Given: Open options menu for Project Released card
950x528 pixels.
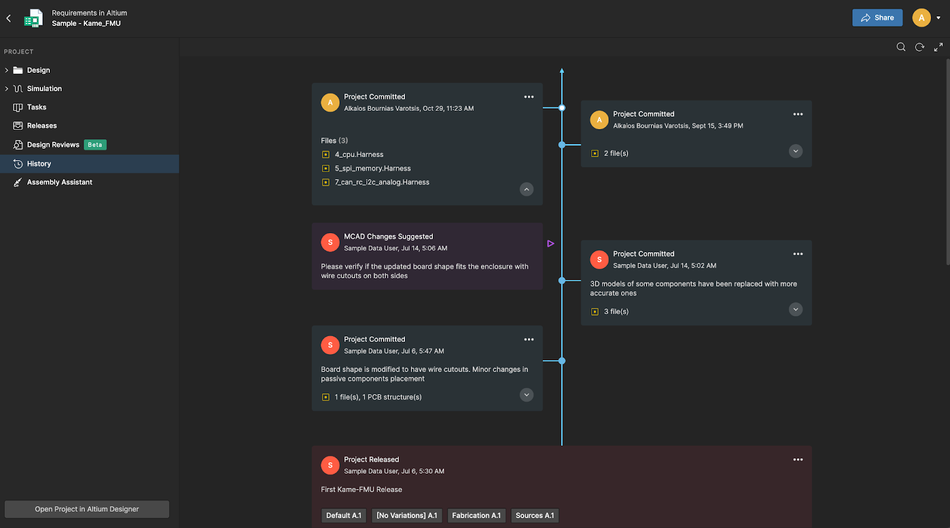Looking at the screenshot, I should pyautogui.click(x=798, y=460).
